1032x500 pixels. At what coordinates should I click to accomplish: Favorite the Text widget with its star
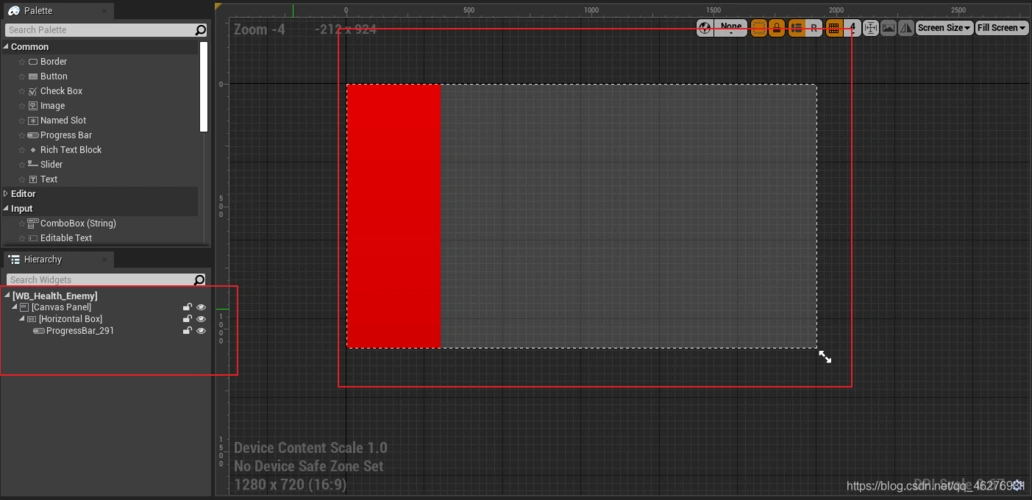22,179
